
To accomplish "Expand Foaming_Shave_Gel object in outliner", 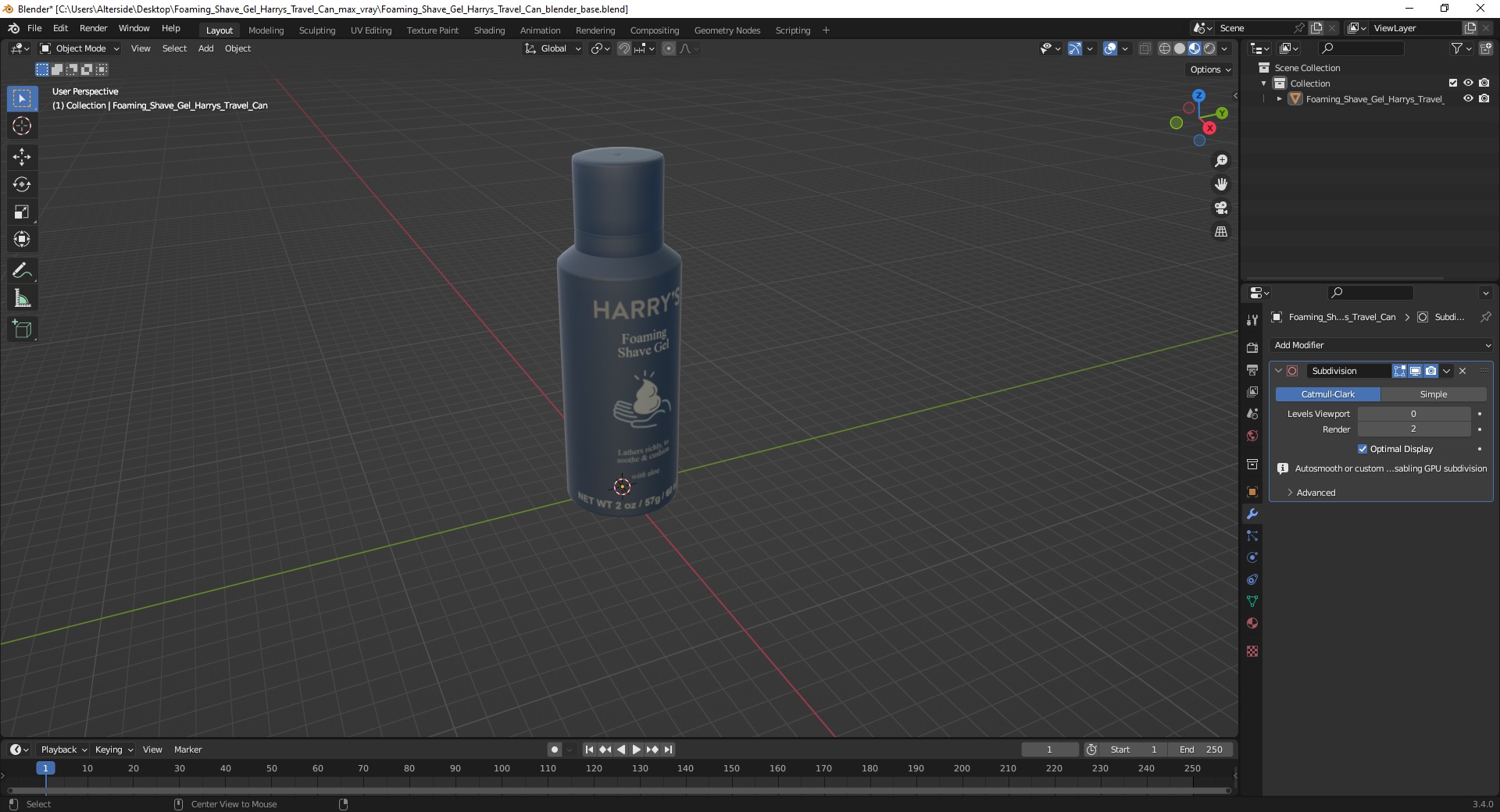I will [1279, 99].
